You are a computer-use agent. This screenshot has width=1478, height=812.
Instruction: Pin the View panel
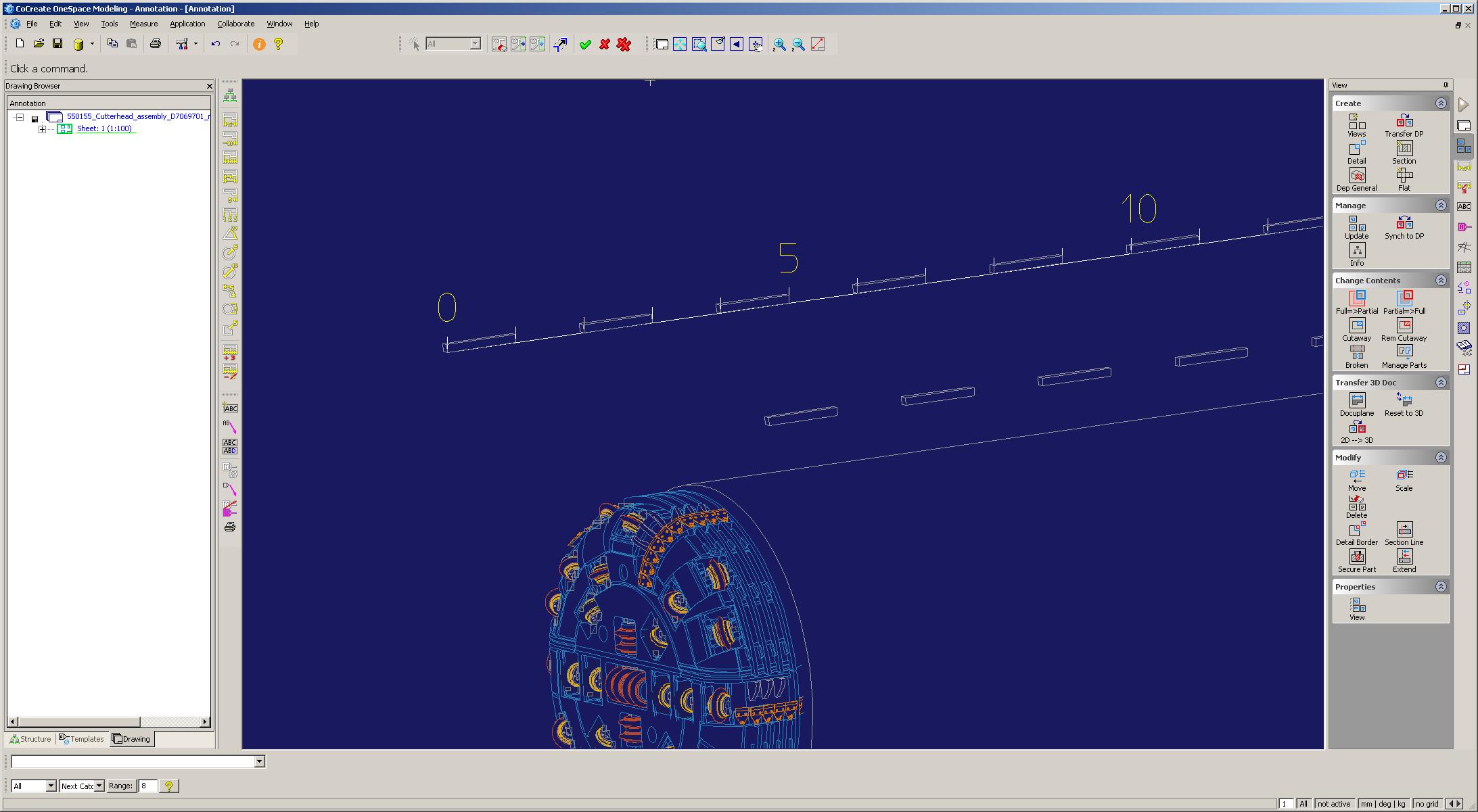point(1446,85)
